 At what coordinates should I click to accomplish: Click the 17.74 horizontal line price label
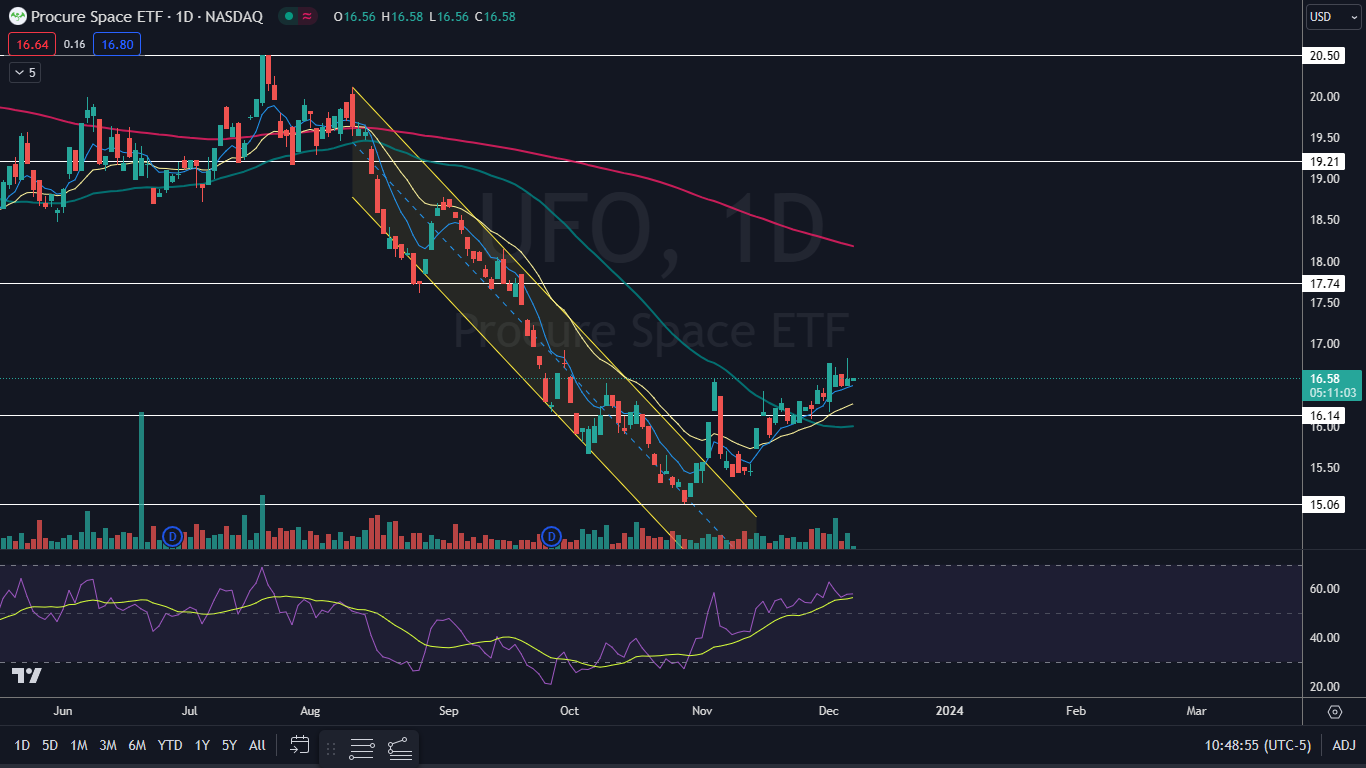coord(1324,285)
